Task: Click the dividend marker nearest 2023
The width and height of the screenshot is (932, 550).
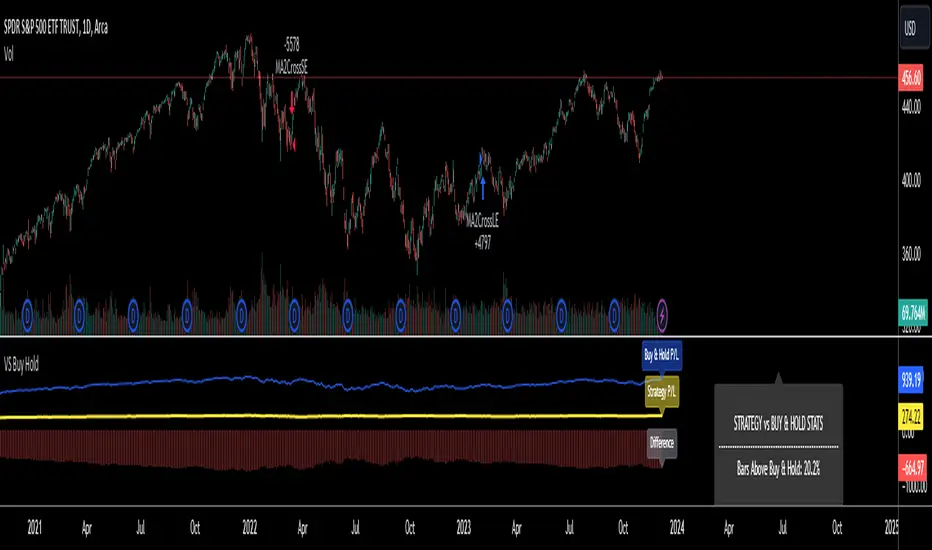Action: pyautogui.click(x=455, y=315)
